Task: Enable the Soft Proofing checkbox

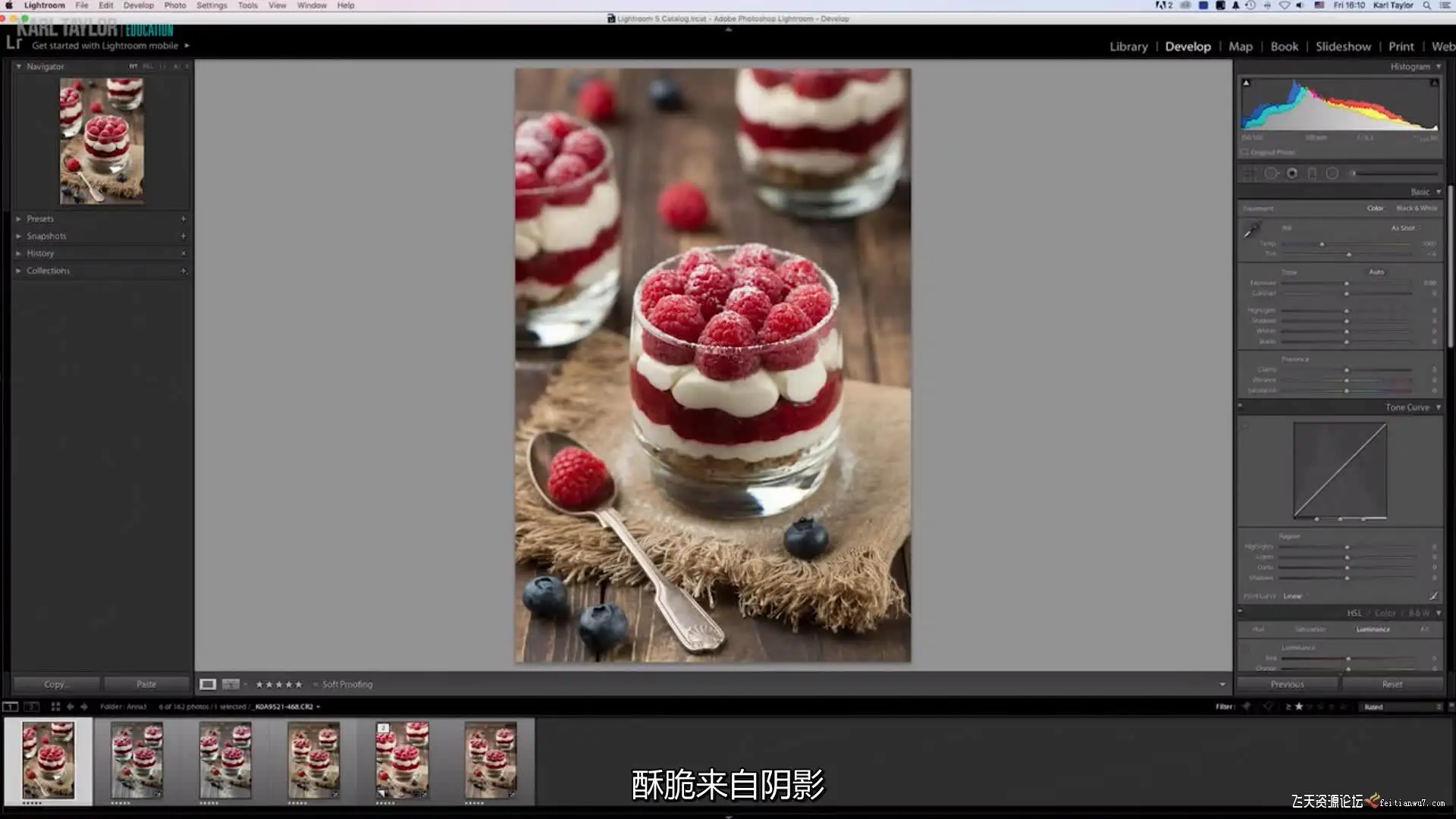Action: [x=315, y=684]
